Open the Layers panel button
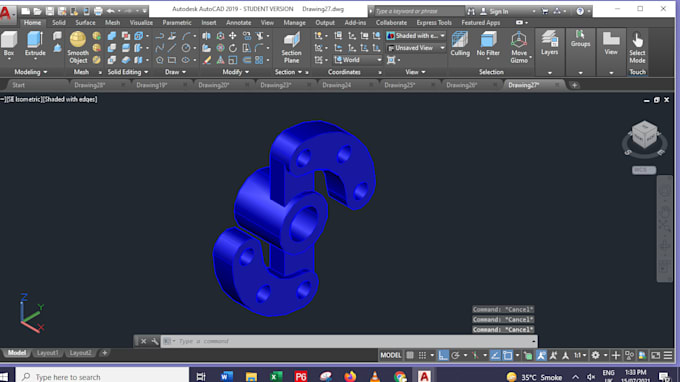This screenshot has height=382, width=680. [549, 43]
